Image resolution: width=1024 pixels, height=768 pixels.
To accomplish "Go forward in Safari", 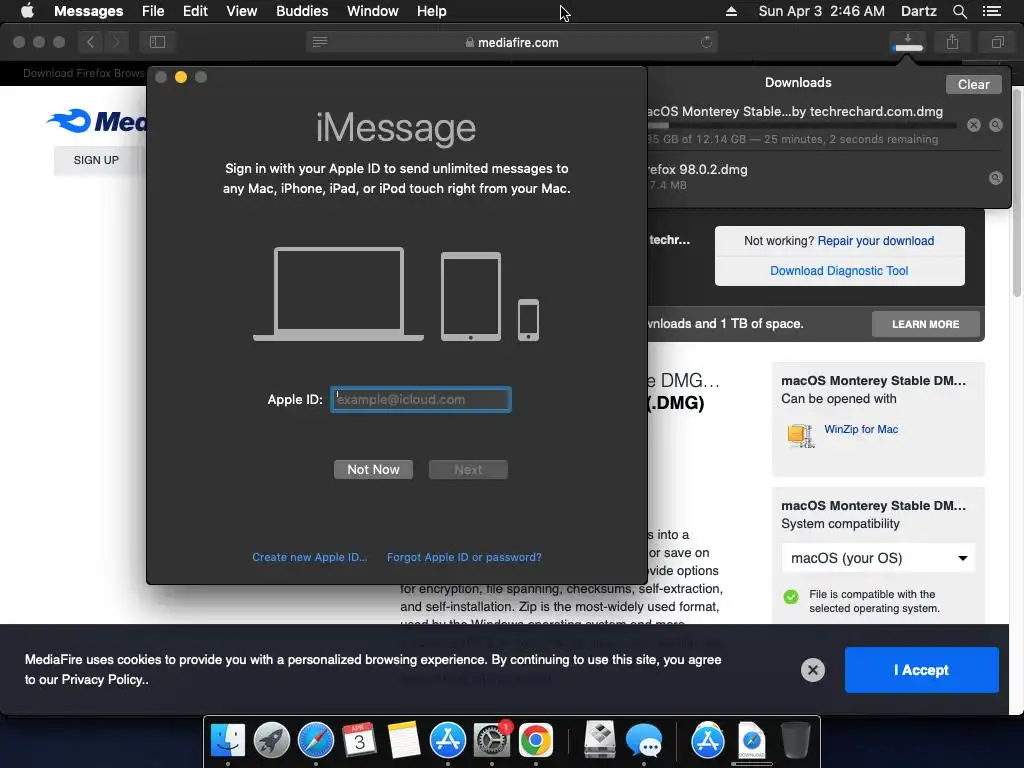I will [116, 42].
